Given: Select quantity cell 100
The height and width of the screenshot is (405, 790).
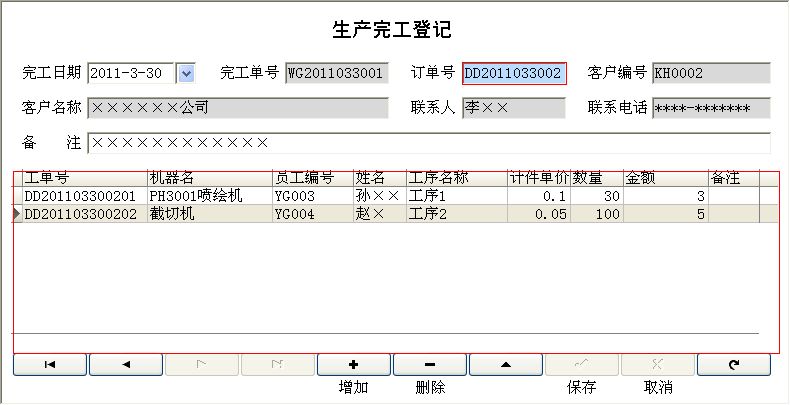Looking at the screenshot, I should 597,214.
